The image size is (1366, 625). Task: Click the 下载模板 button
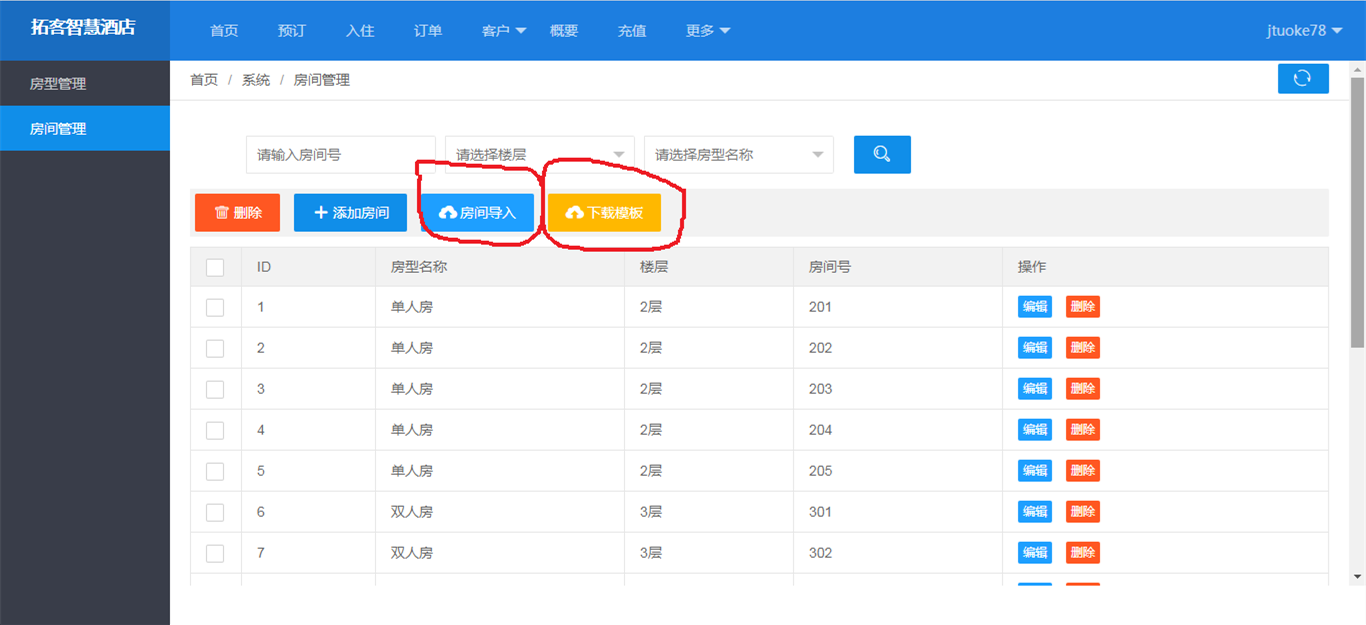[x=604, y=213]
